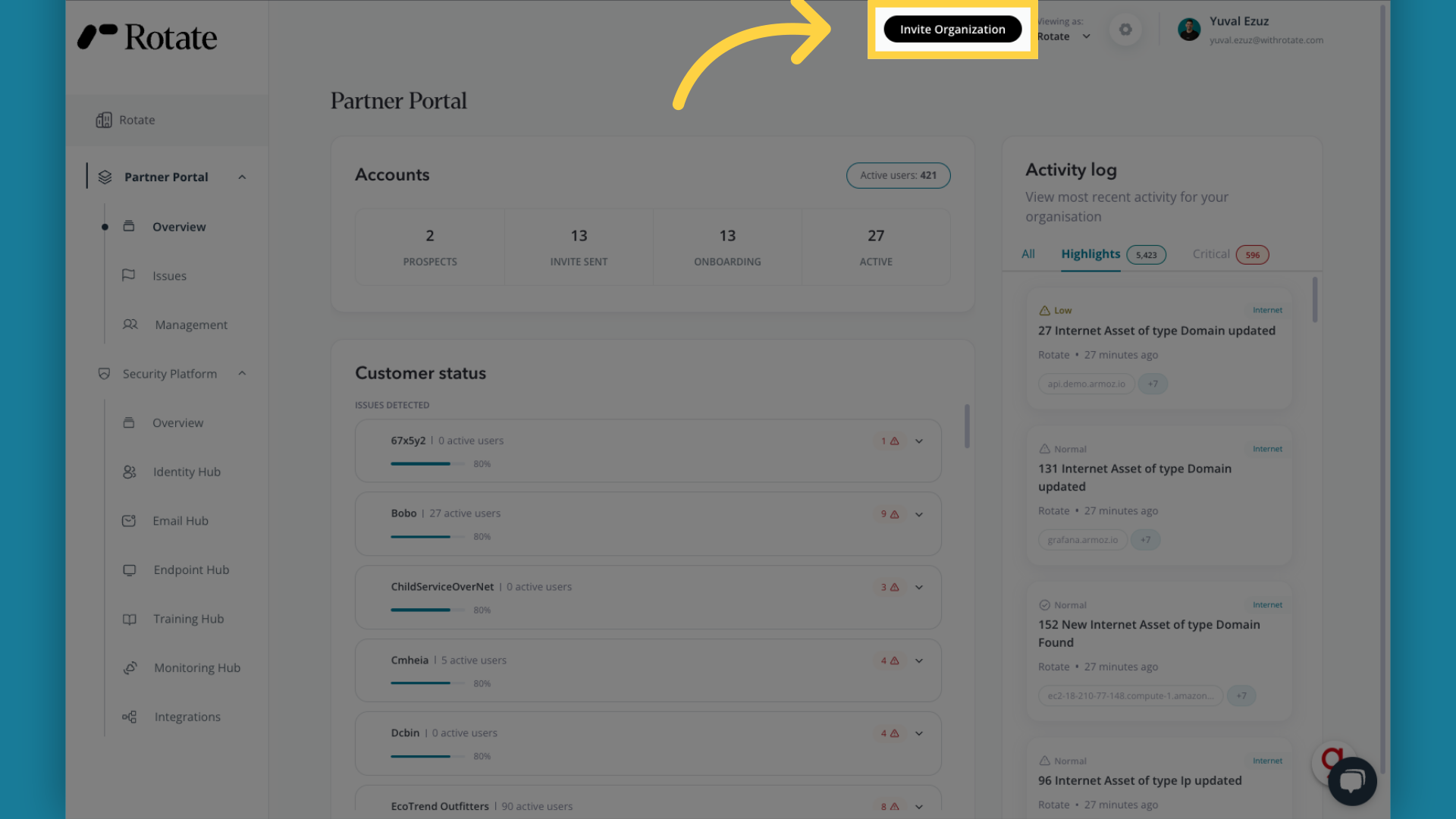Image resolution: width=1456 pixels, height=819 pixels.
Task: Switch to the Critical activity tab
Action: (1211, 254)
